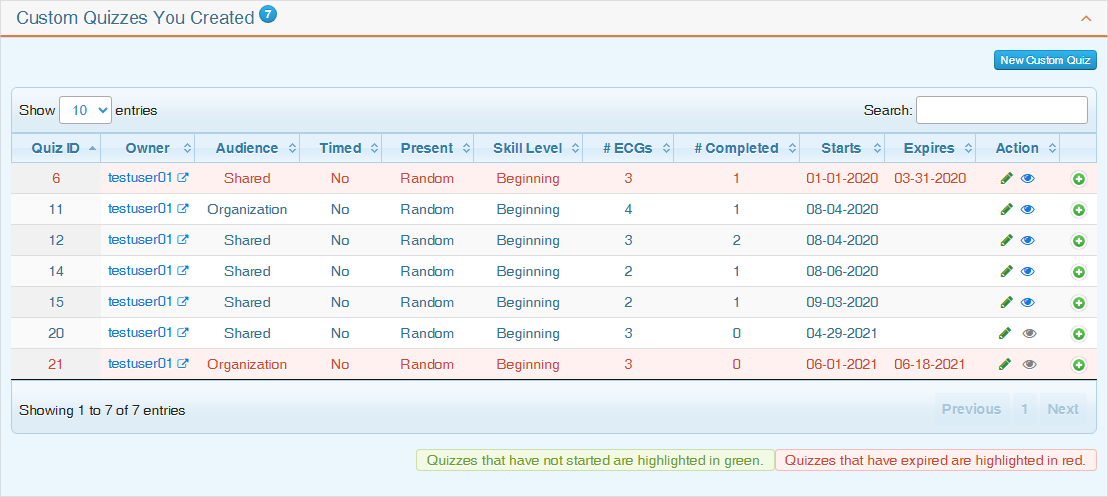Toggle the eye visibility icon for quiz 6

coord(1028,179)
